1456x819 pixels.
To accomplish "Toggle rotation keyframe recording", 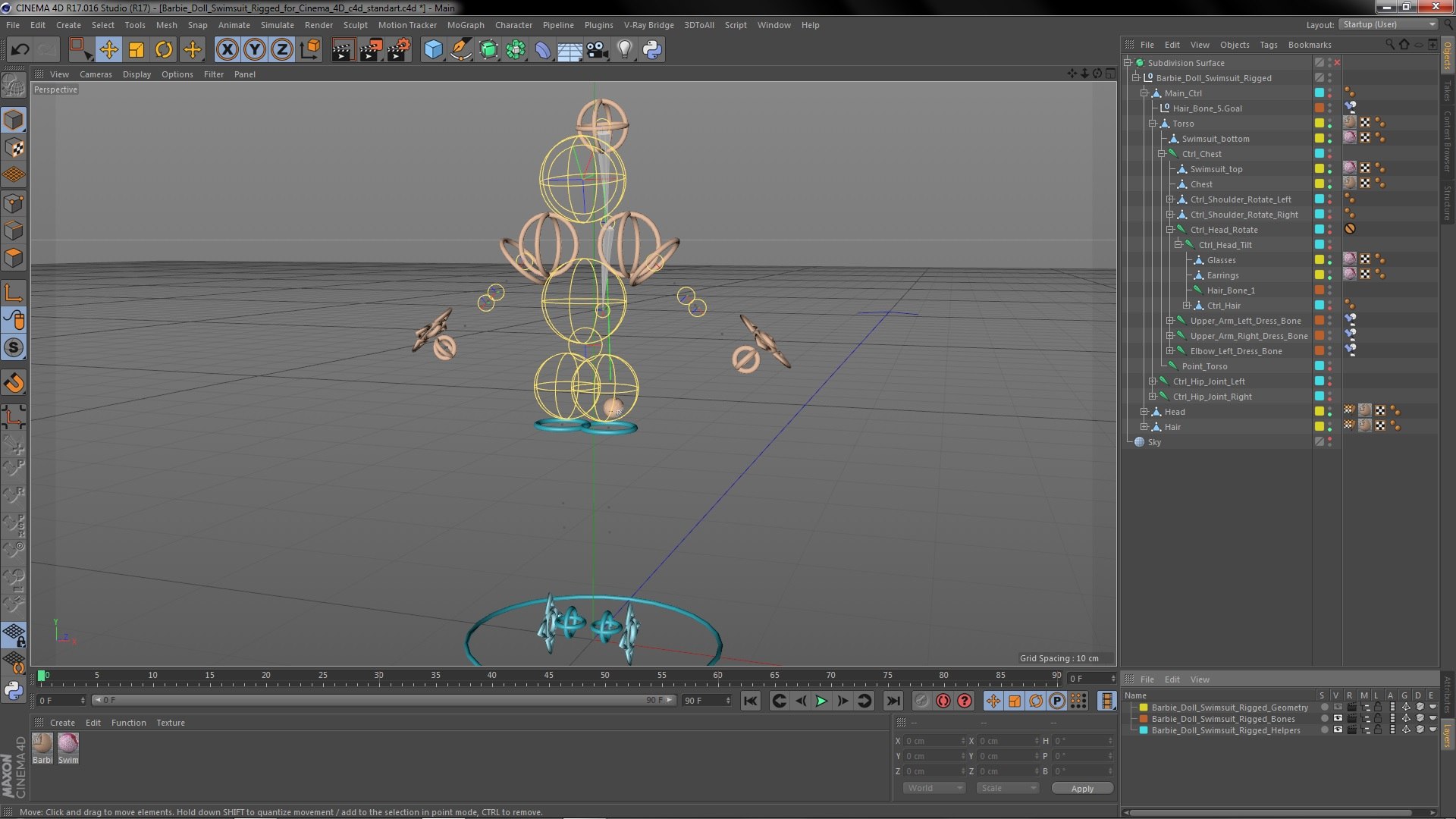I will click(1036, 701).
